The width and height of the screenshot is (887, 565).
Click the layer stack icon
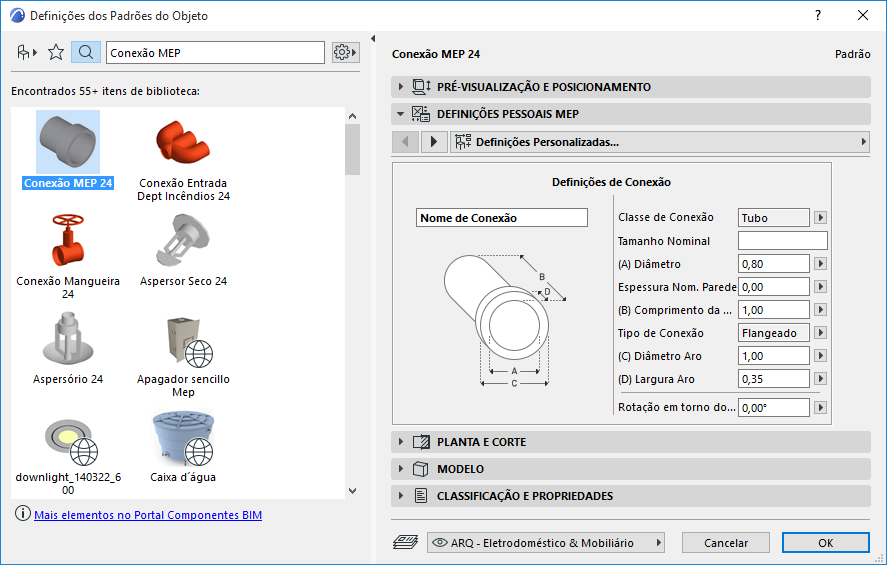[405, 542]
